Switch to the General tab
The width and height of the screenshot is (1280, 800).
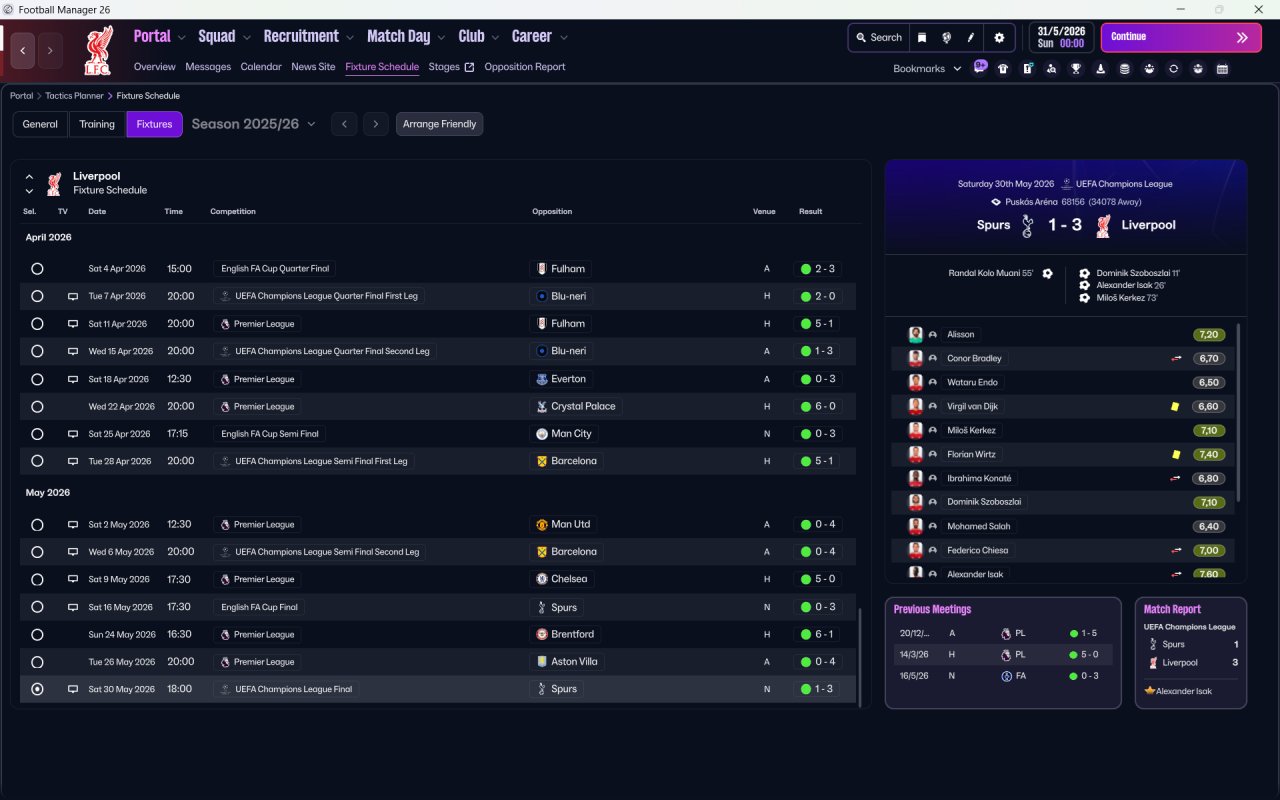(40, 124)
